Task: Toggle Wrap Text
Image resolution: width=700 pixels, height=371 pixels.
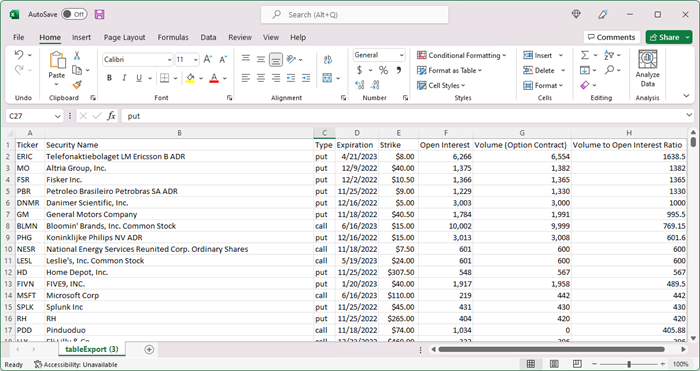Action: (328, 59)
